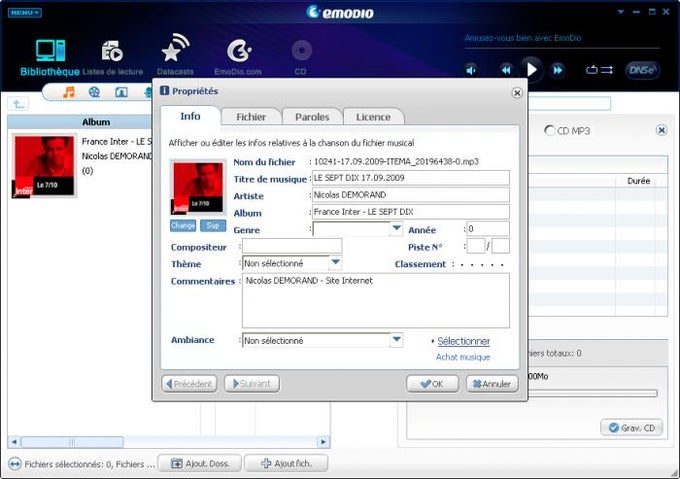Toggle repeat and shuffle mode icon
The height and width of the screenshot is (479, 680).
(x=599, y=70)
